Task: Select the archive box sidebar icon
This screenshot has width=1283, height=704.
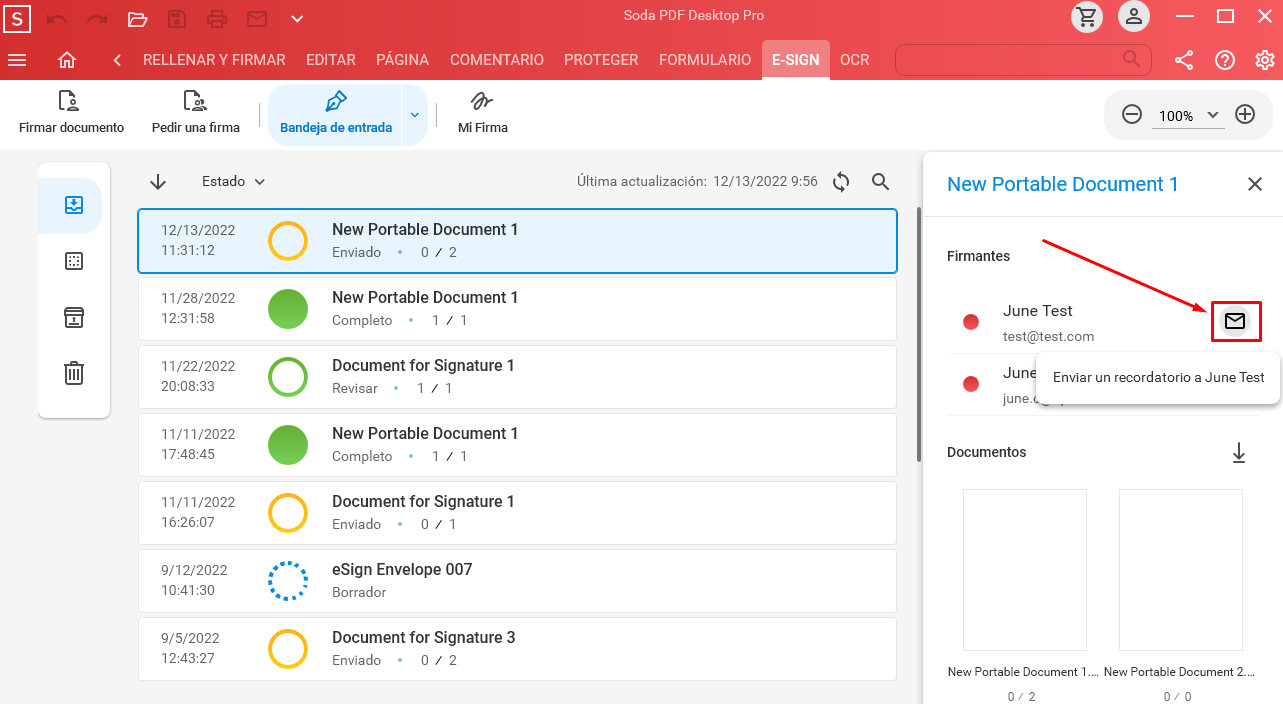Action: click(x=74, y=317)
